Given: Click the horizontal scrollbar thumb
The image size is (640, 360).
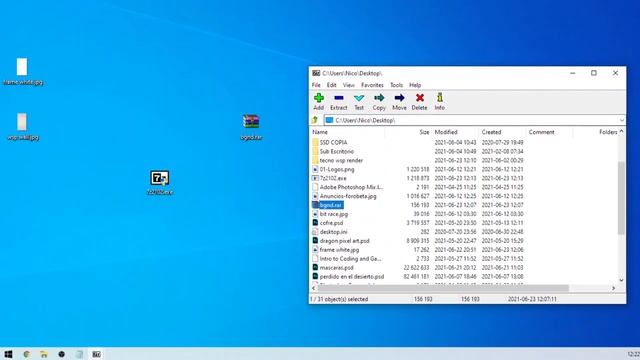Looking at the screenshot, I should (443, 288).
